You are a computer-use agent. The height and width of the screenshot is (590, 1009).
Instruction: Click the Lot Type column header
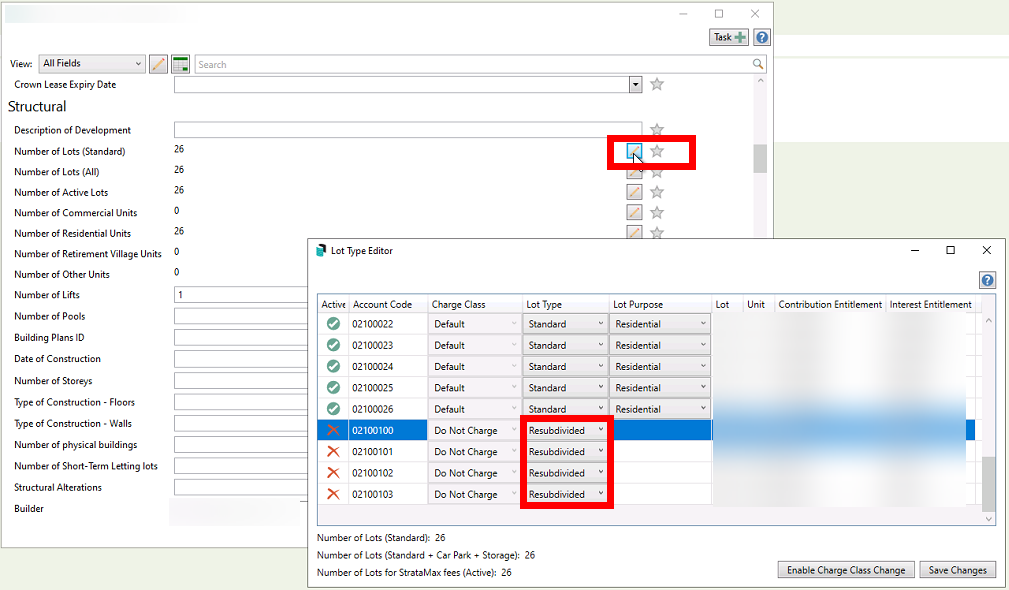[x=566, y=304]
